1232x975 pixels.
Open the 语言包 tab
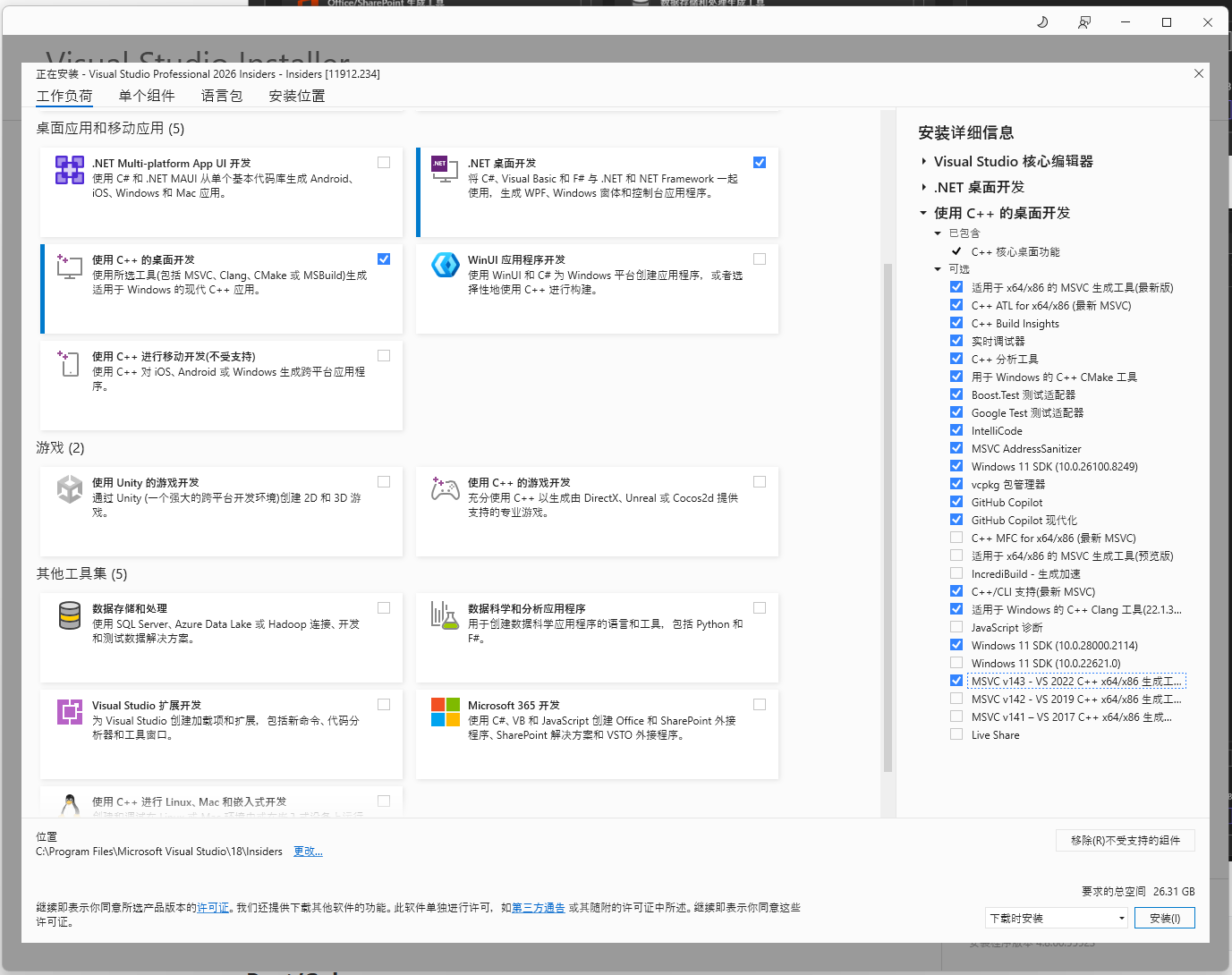tap(222, 97)
